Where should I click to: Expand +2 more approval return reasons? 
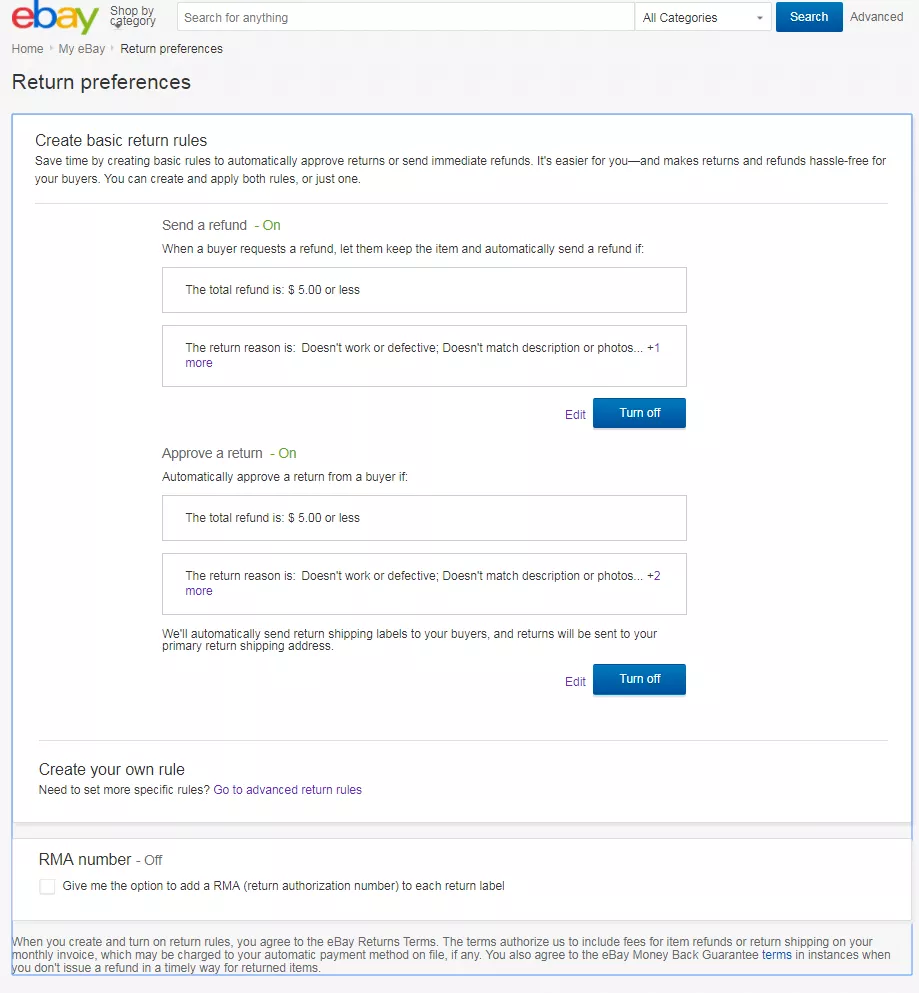click(198, 590)
